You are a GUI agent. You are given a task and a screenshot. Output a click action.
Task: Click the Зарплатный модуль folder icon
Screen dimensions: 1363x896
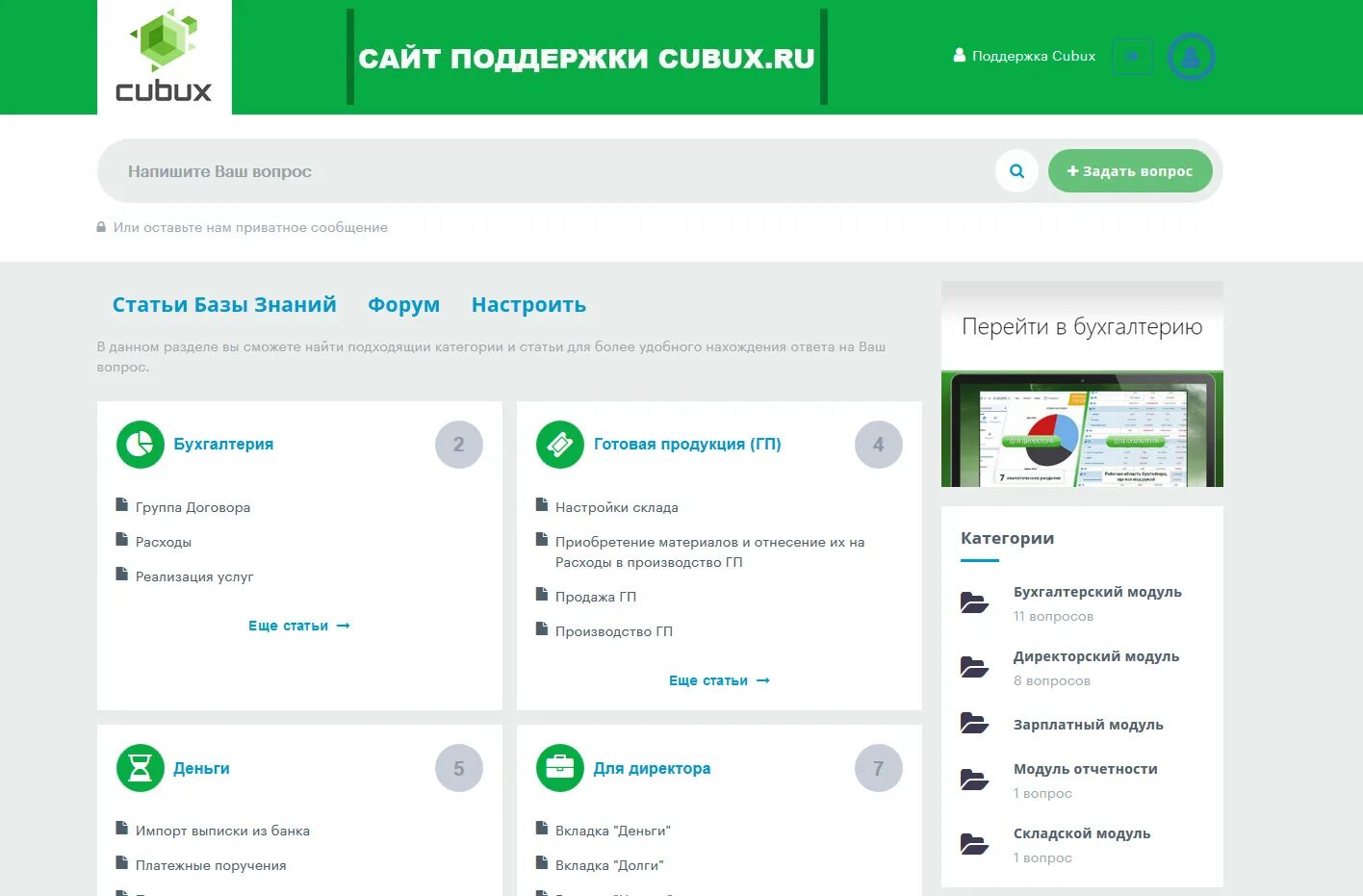tap(974, 724)
